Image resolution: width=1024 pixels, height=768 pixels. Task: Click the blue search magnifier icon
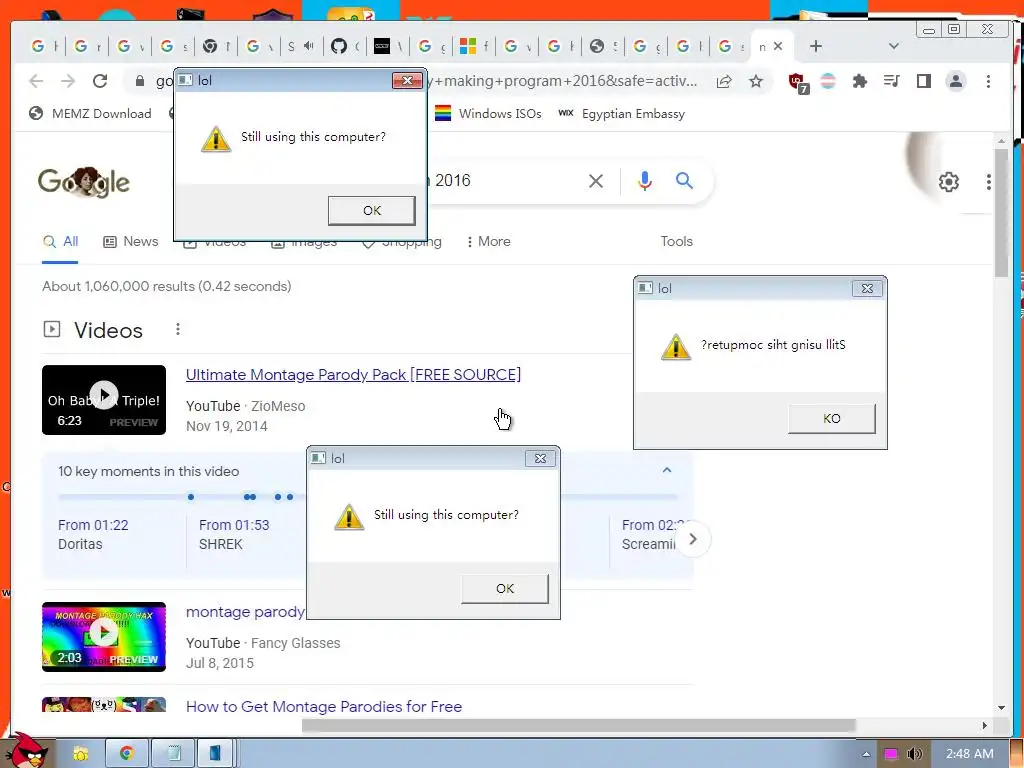(684, 181)
